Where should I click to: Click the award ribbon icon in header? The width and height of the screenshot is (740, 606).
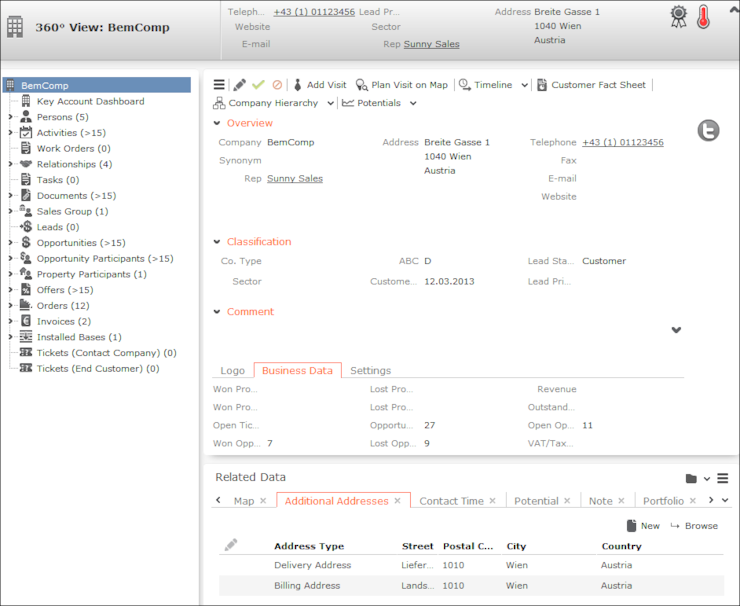(678, 17)
